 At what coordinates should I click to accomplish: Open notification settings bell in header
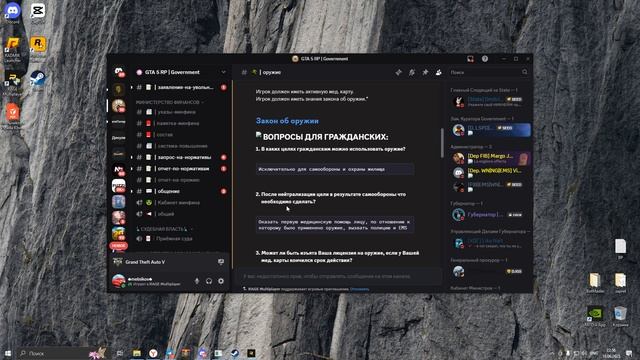point(412,72)
